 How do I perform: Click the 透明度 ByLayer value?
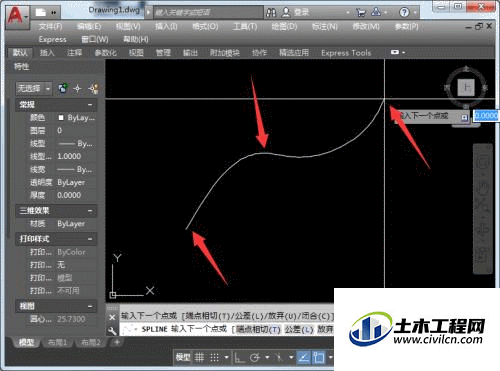pos(71,182)
